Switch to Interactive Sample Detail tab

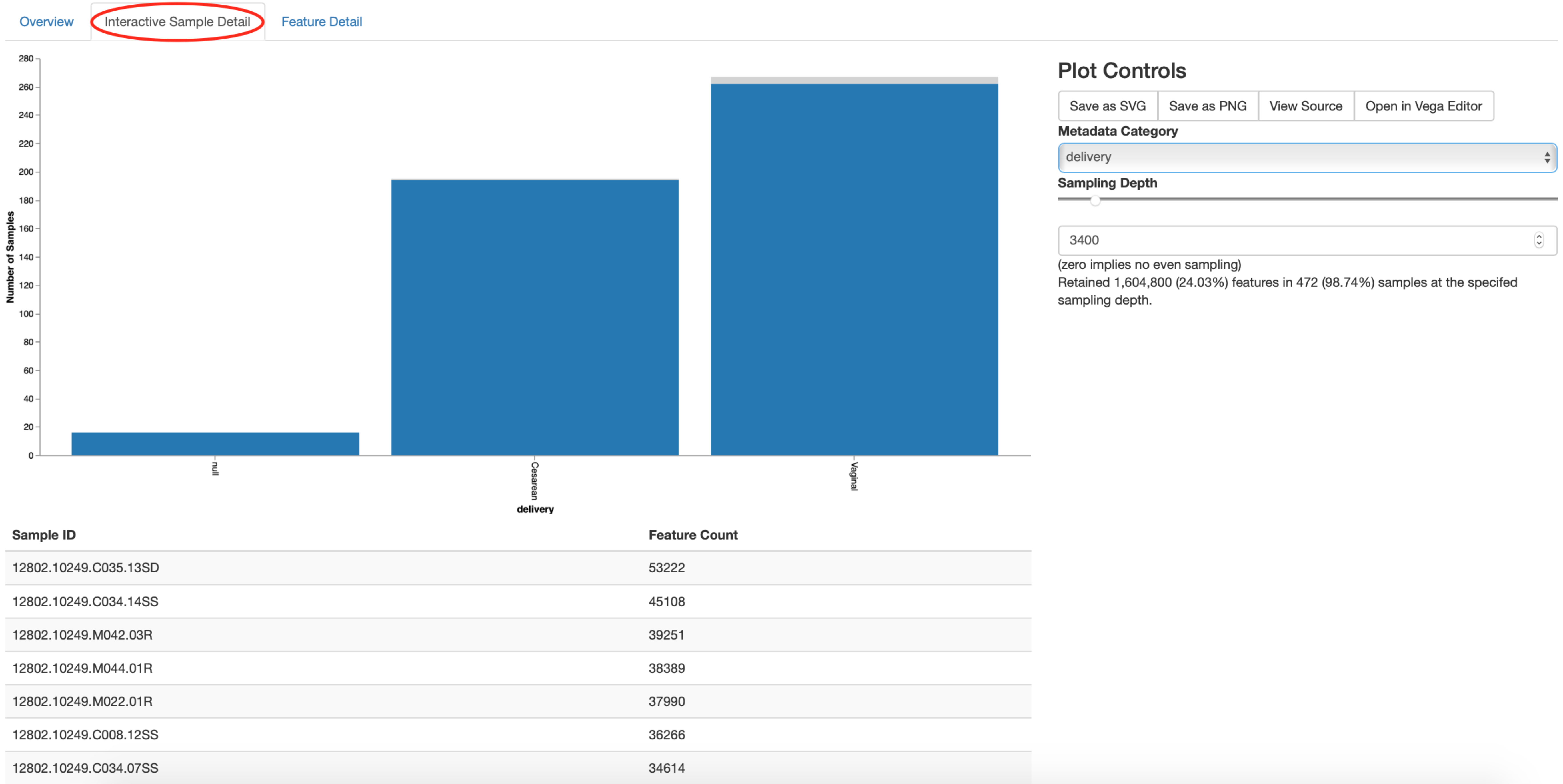point(177,22)
